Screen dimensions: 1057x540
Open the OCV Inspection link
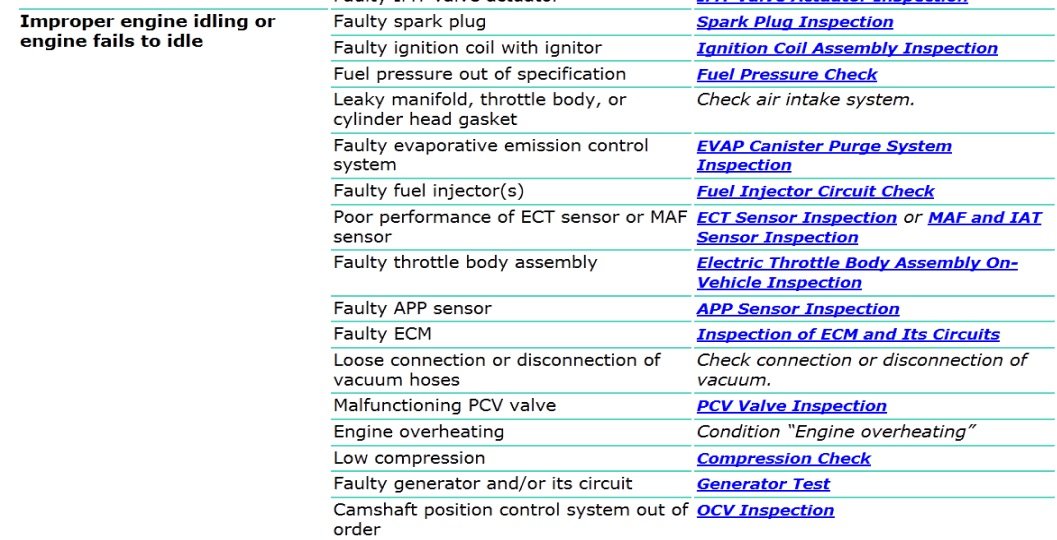click(x=765, y=510)
